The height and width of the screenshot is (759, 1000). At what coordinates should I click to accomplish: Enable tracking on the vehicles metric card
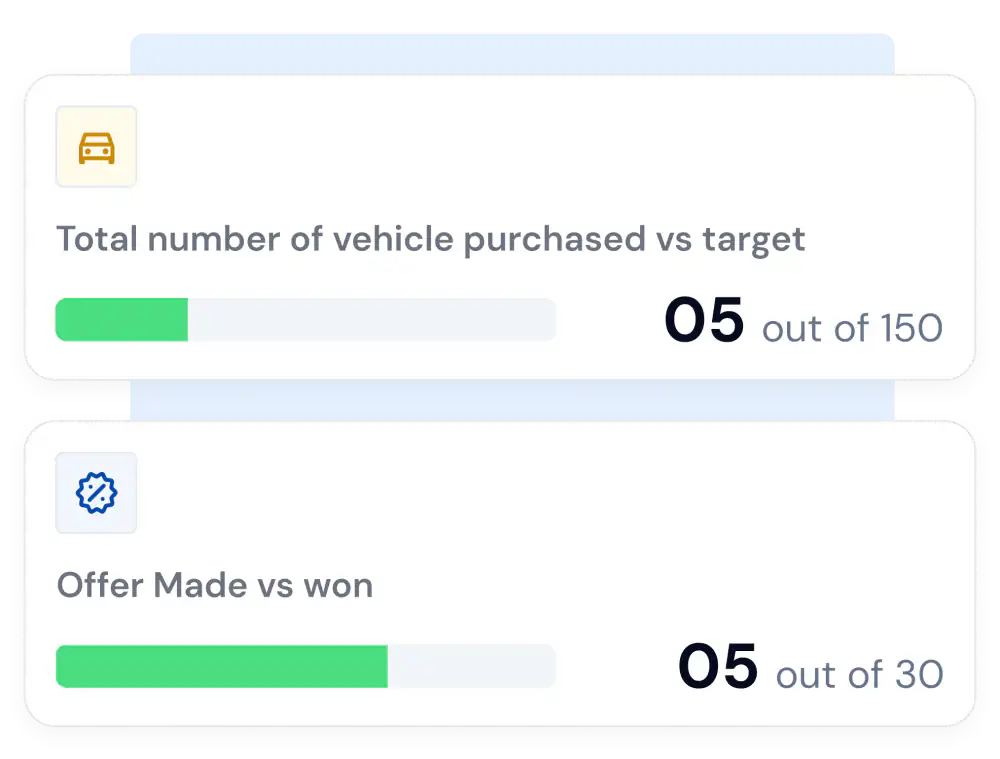pyautogui.click(x=500, y=225)
